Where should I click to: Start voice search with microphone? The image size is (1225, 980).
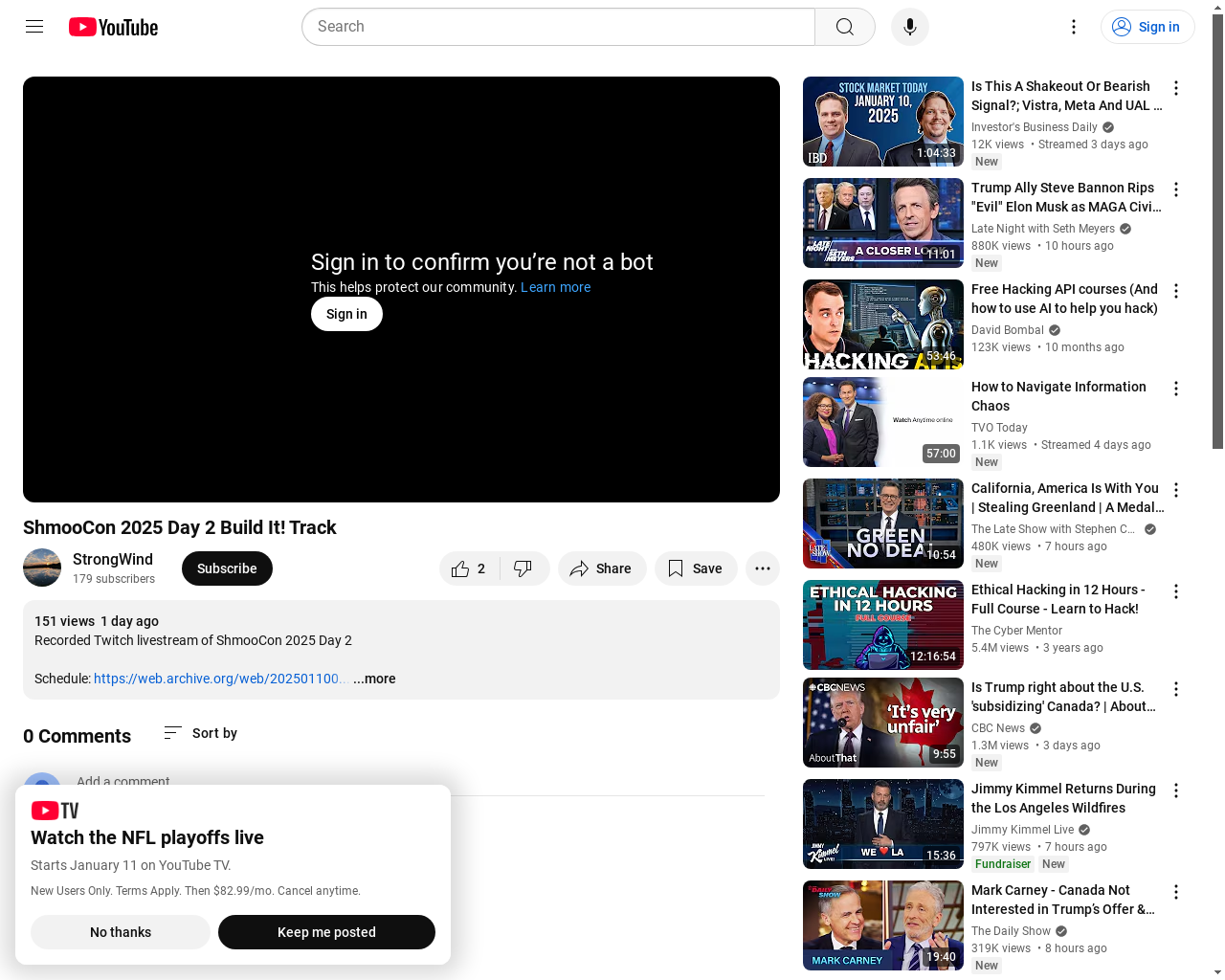[910, 27]
